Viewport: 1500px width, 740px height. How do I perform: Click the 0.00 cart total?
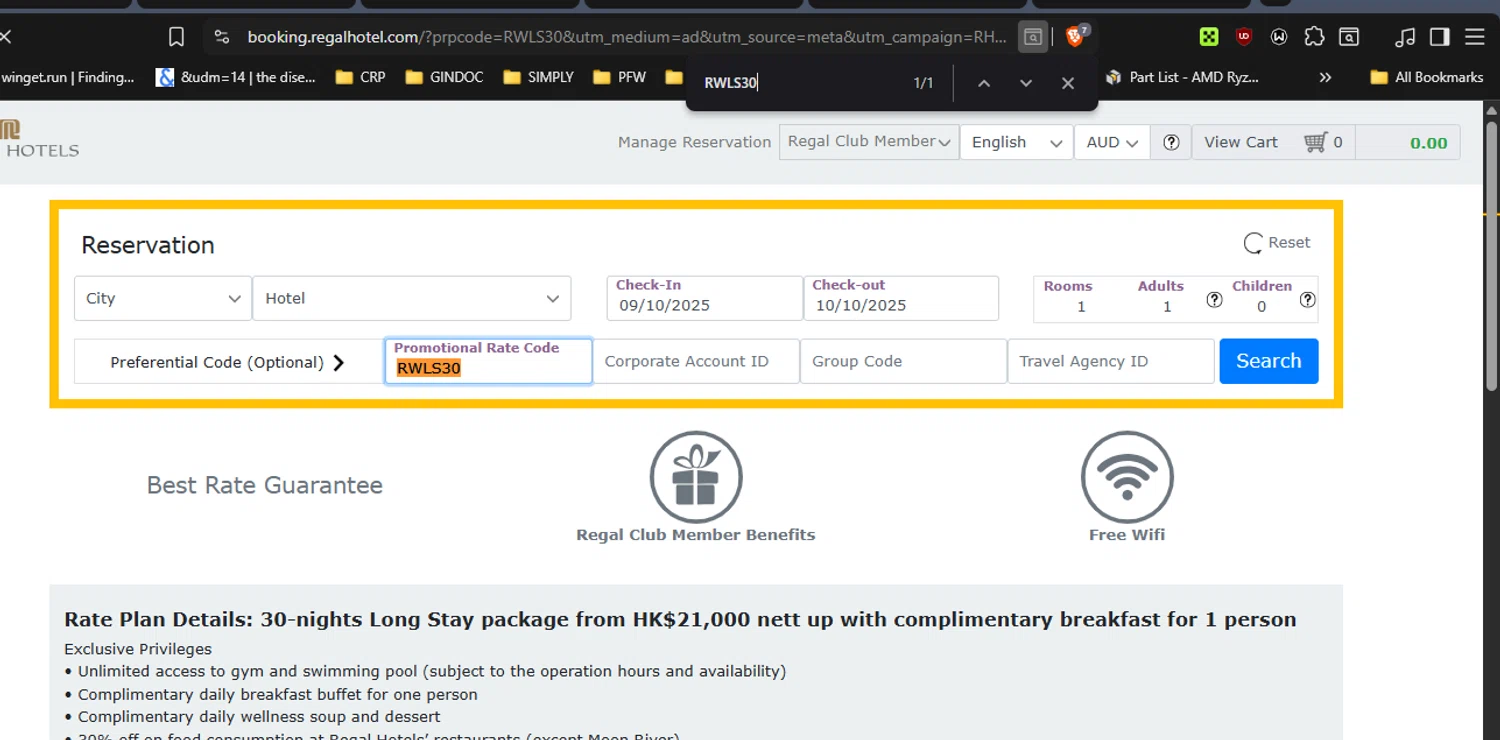pos(1428,143)
